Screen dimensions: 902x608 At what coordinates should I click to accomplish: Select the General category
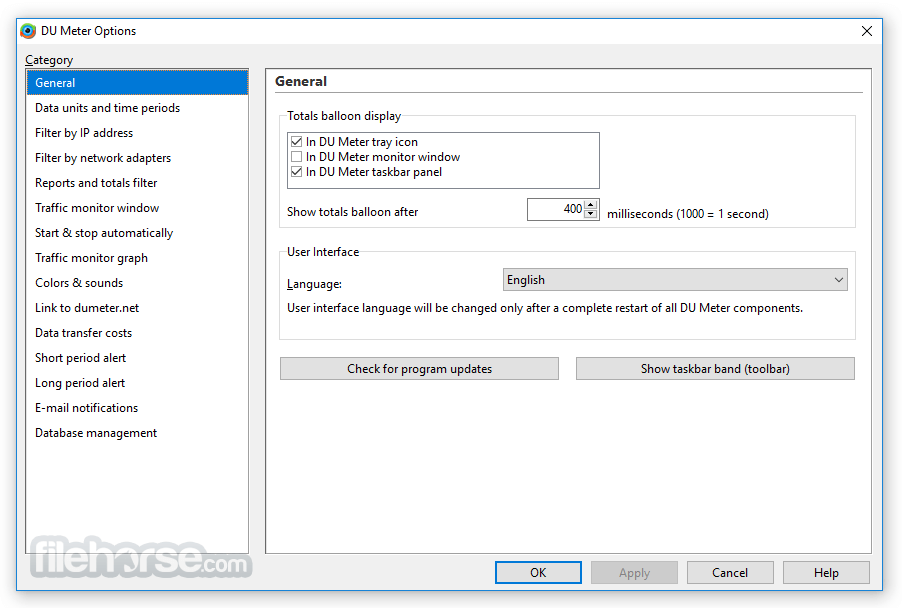137,83
